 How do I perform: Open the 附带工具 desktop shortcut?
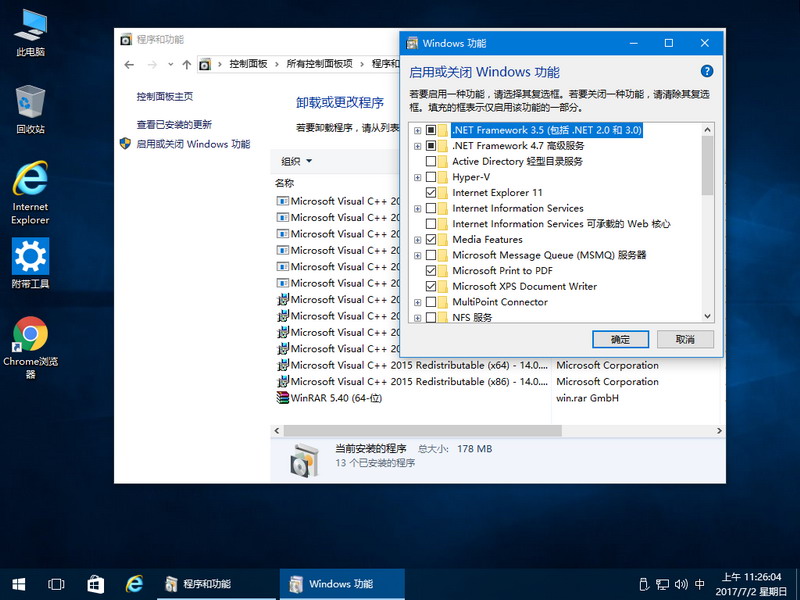point(31,263)
